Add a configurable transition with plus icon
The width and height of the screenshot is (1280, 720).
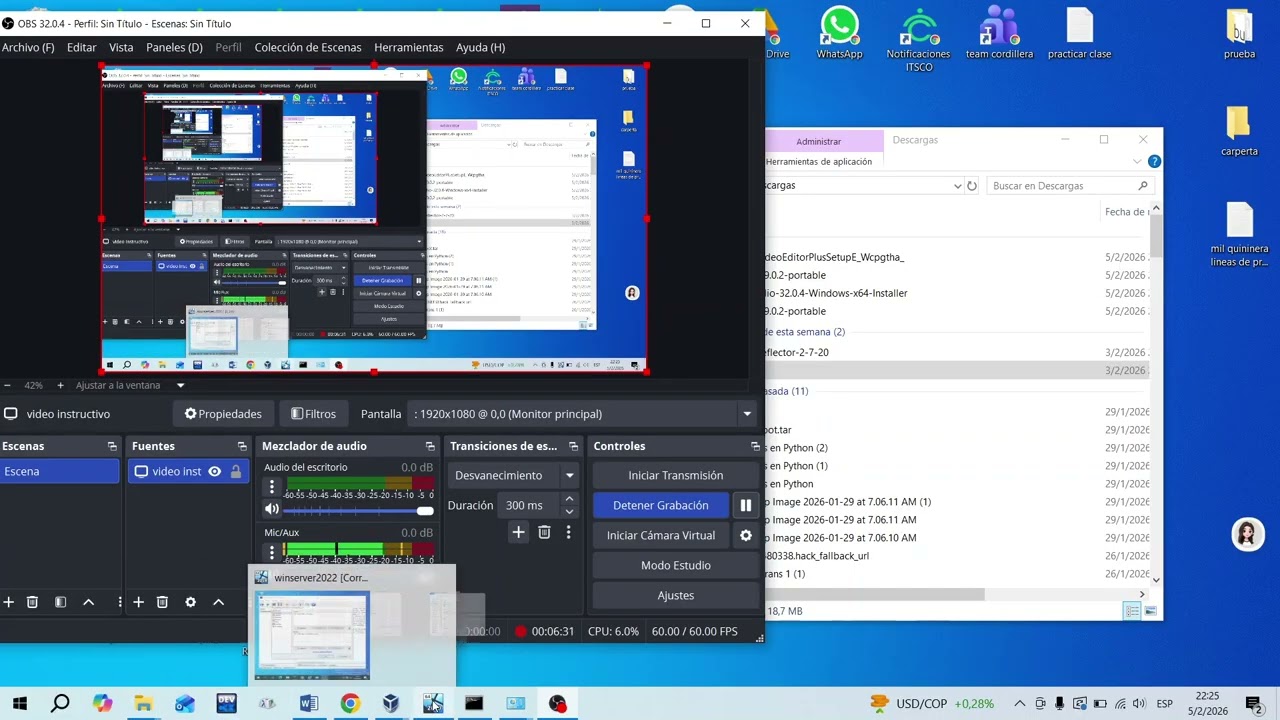[x=518, y=532]
